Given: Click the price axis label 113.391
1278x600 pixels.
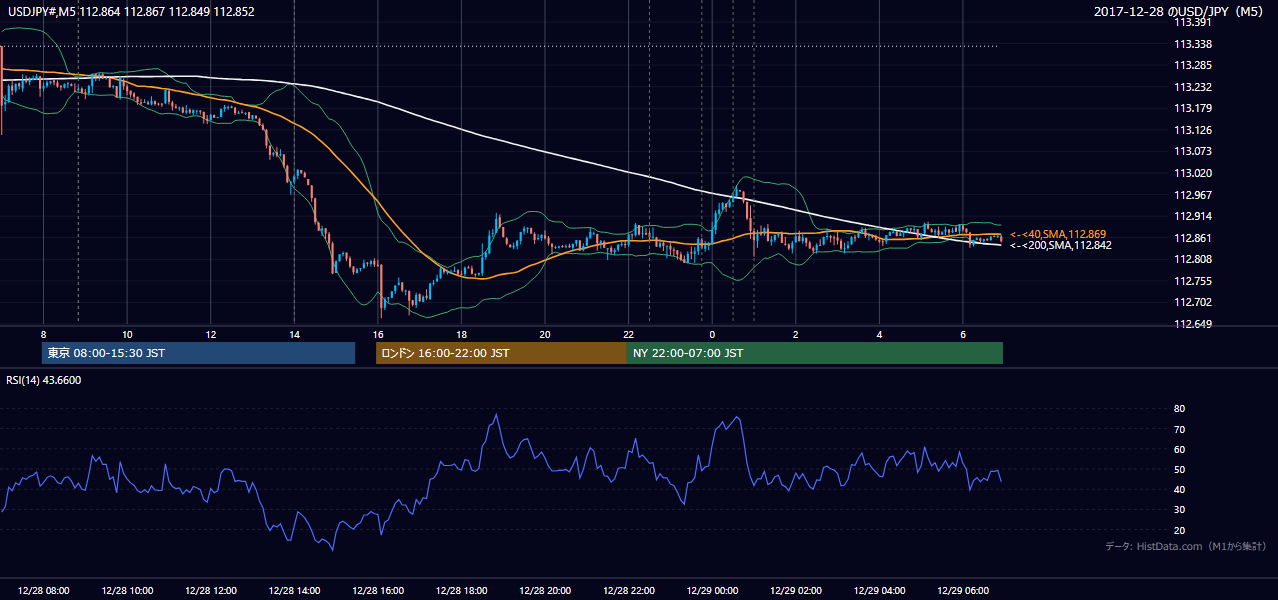Looking at the screenshot, I should pyautogui.click(x=1192, y=22).
